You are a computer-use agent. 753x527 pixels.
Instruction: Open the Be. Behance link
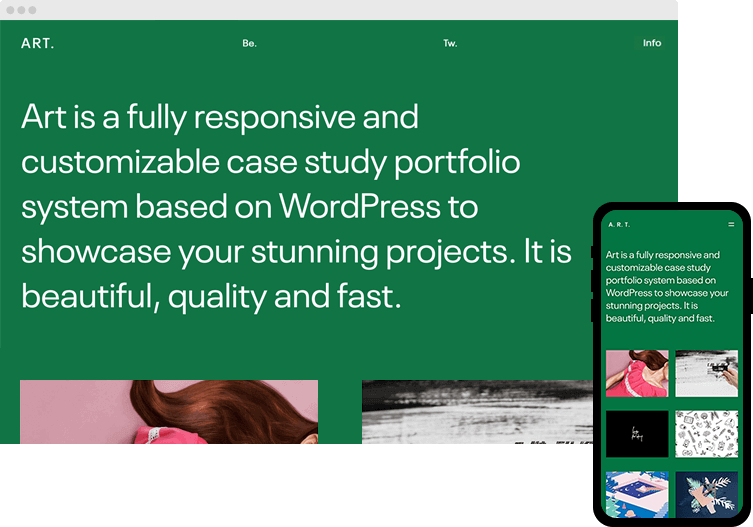tap(249, 44)
